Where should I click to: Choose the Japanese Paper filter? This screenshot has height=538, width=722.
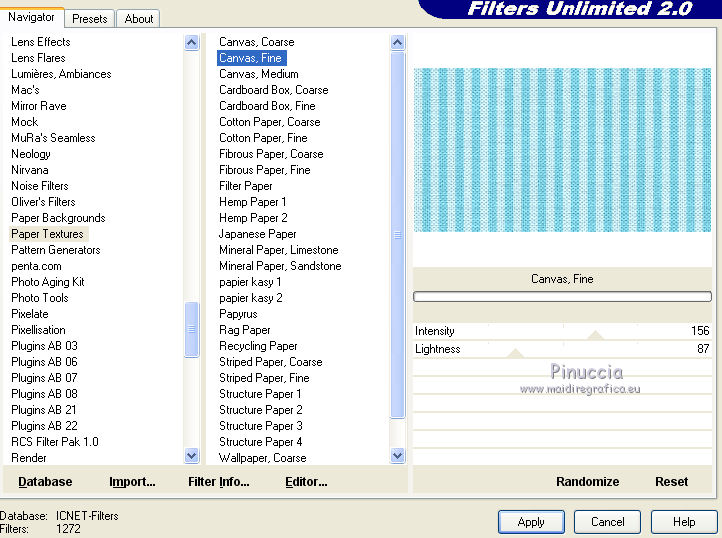(257, 234)
